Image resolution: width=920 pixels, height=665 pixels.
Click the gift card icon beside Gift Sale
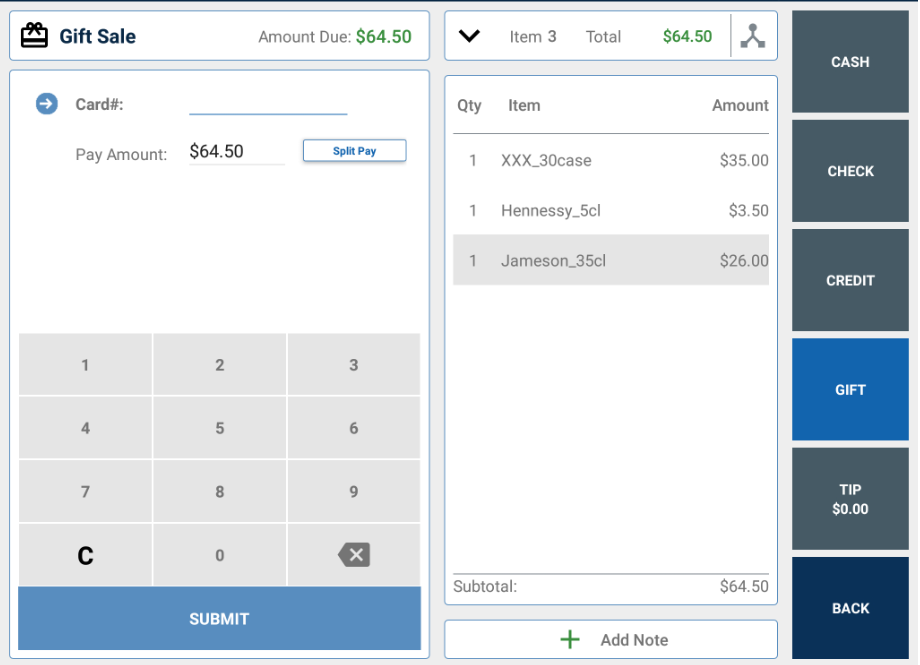pyautogui.click(x=34, y=36)
